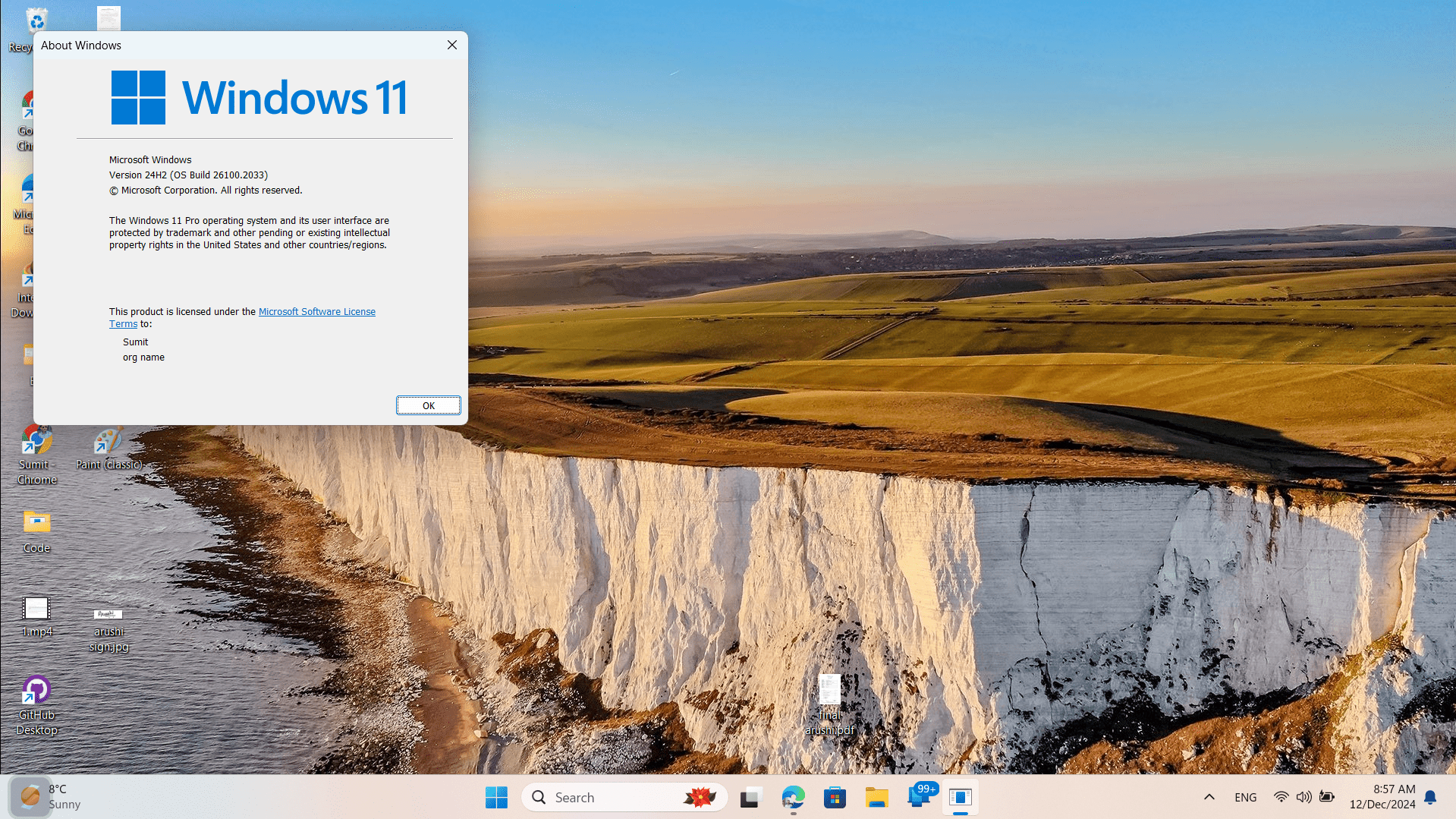Open the Wi-Fi network quick settings
This screenshot has width=1456, height=819.
pos(1281,797)
